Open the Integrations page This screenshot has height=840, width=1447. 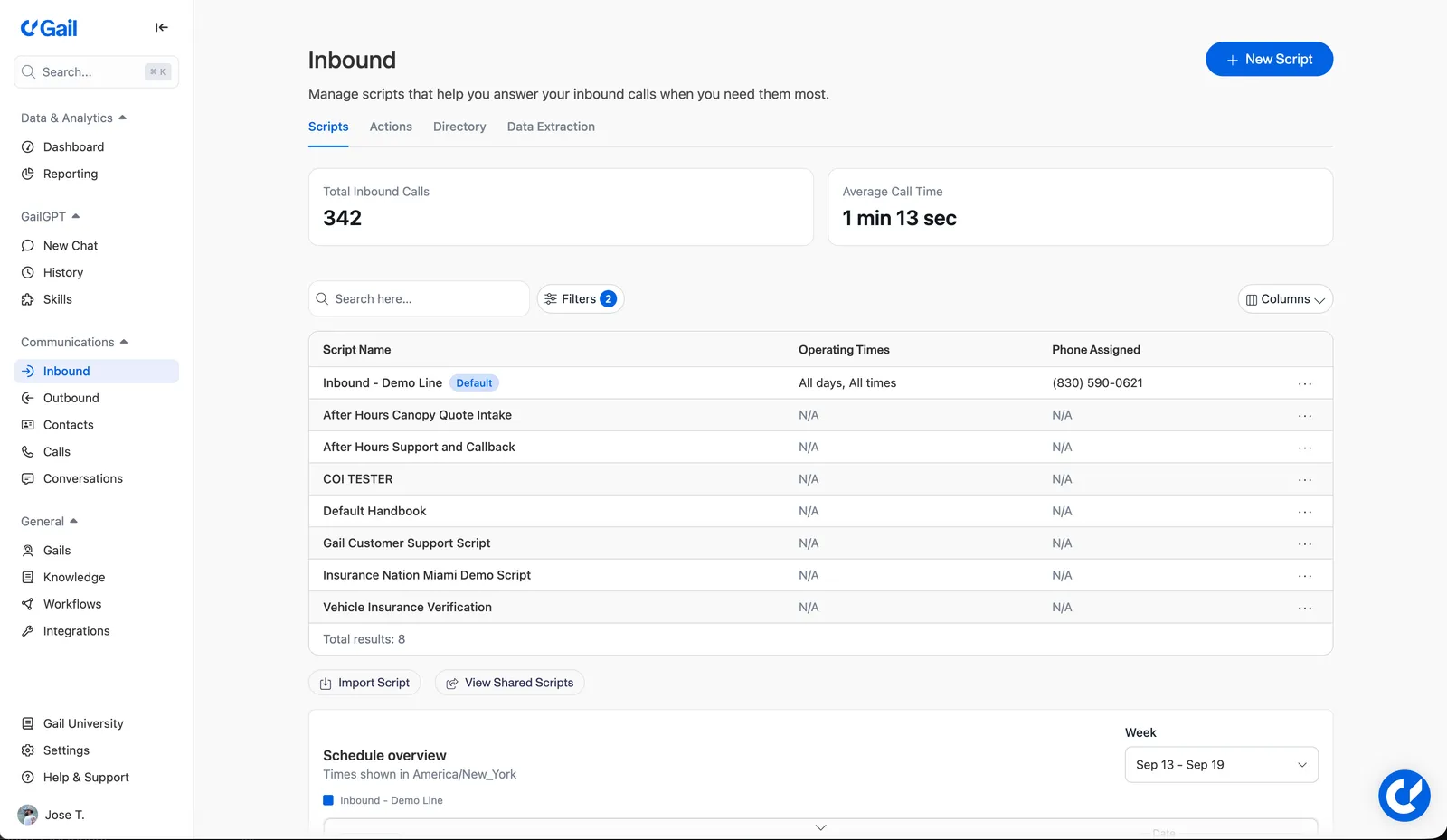[77, 632]
